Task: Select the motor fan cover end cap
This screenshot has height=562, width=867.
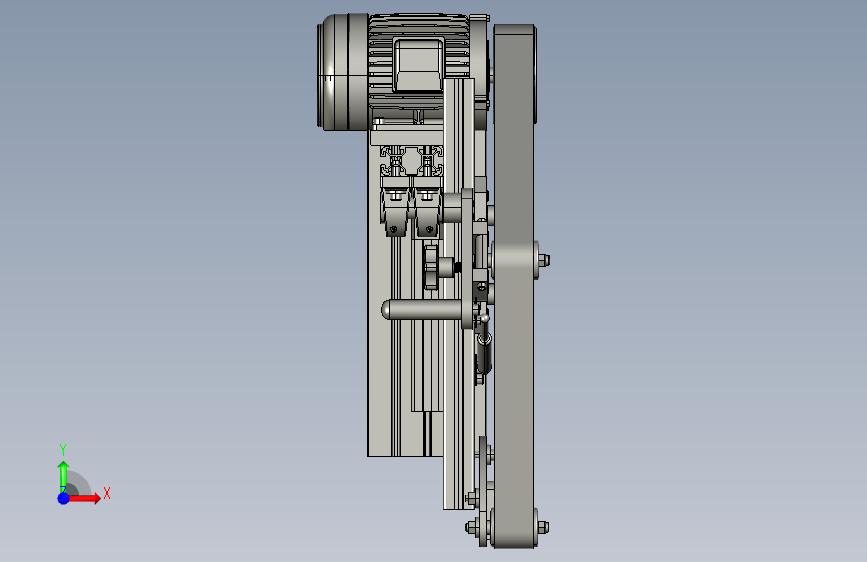Action: point(342,72)
